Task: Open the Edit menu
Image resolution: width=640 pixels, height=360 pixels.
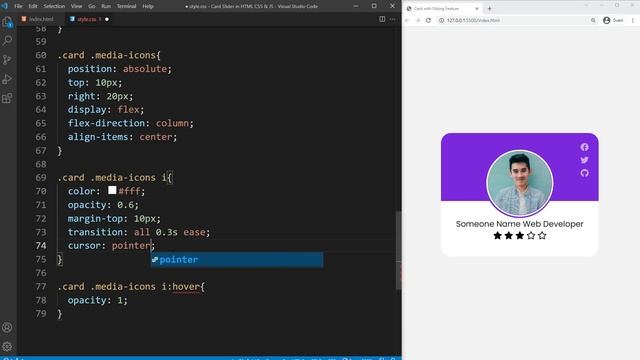Action: tap(33, 6)
